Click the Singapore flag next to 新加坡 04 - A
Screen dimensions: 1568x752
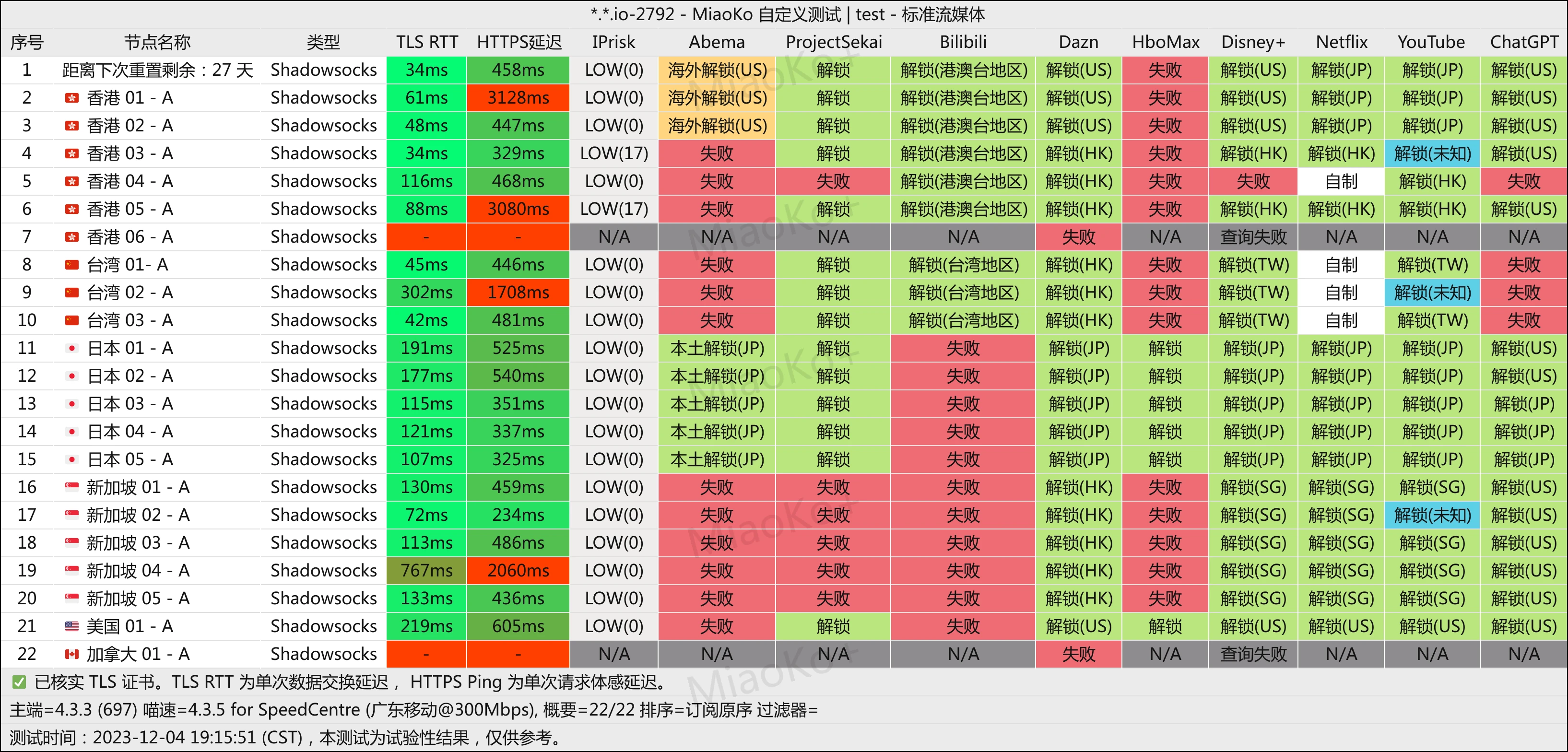pos(72,571)
